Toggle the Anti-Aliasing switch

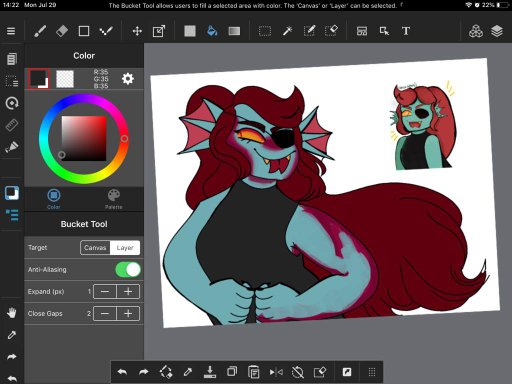(128, 269)
